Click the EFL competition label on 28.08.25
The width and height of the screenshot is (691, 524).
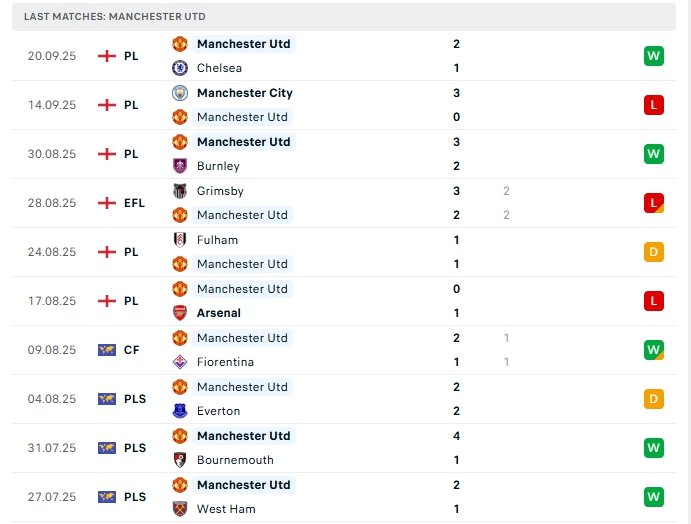tap(134, 203)
